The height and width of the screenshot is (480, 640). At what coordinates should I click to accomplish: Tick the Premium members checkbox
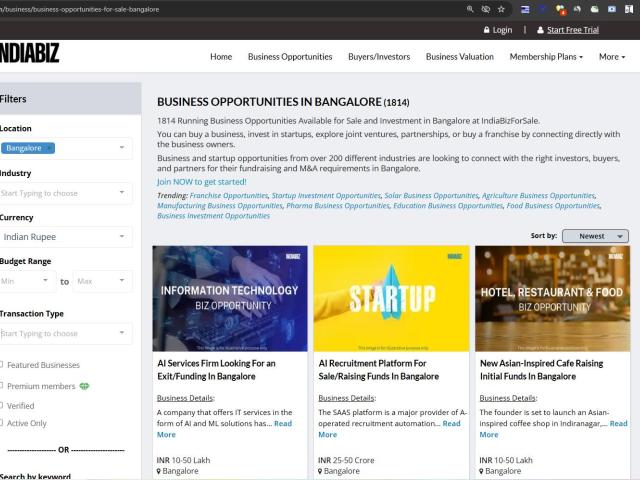(x=1, y=386)
